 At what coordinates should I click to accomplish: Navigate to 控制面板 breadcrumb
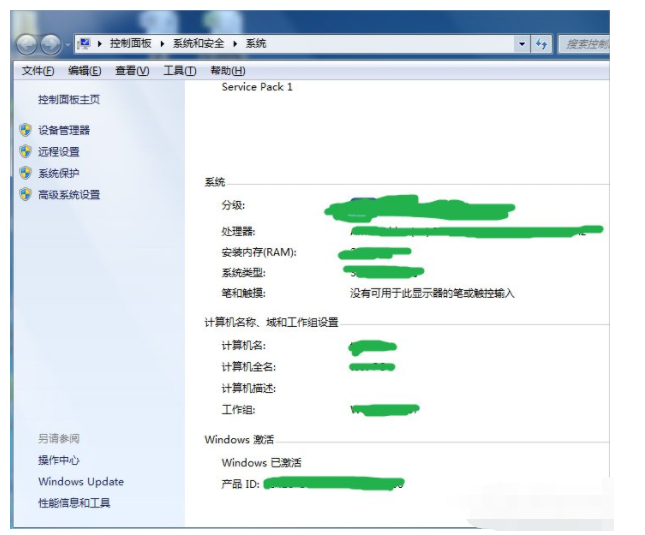pos(130,44)
